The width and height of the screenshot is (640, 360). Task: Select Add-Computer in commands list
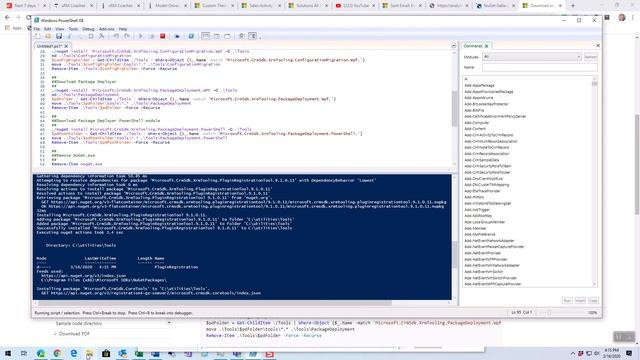[x=476, y=122]
